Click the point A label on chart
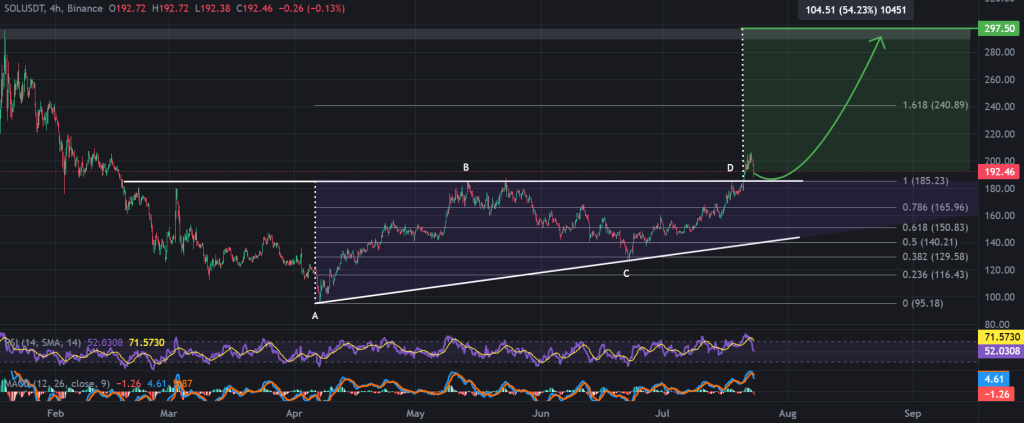This screenshot has height=423, width=1024. (315, 314)
